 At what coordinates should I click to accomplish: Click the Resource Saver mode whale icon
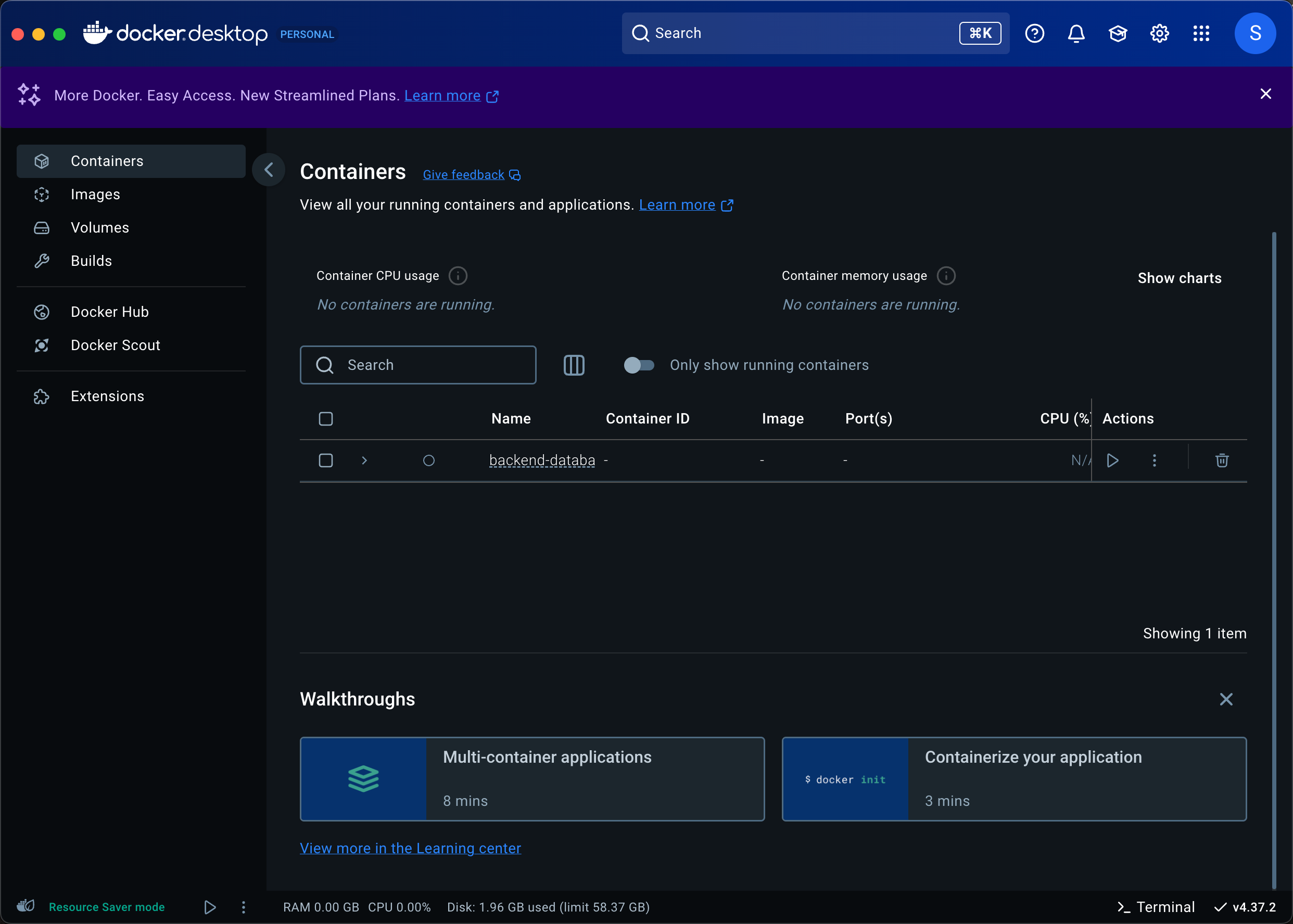tap(26, 906)
